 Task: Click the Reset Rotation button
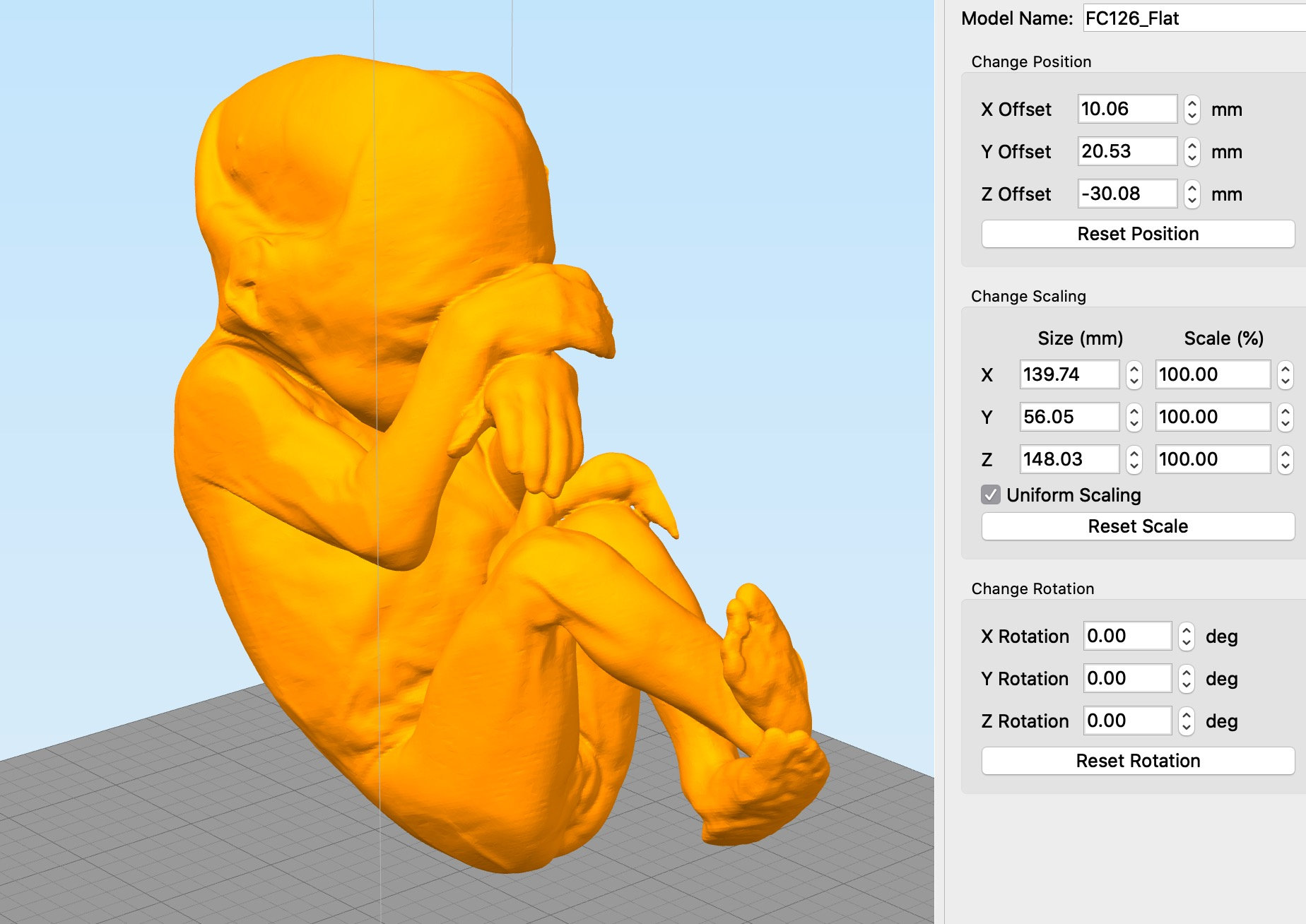(x=1137, y=760)
